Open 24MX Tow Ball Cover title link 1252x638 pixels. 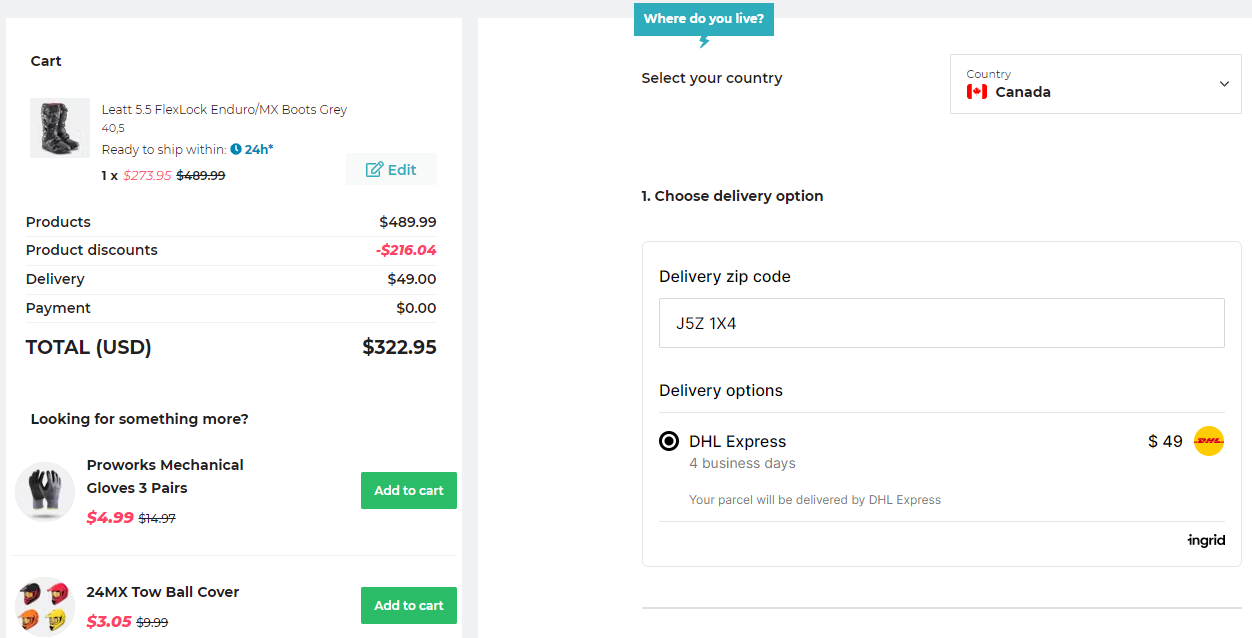(x=163, y=592)
